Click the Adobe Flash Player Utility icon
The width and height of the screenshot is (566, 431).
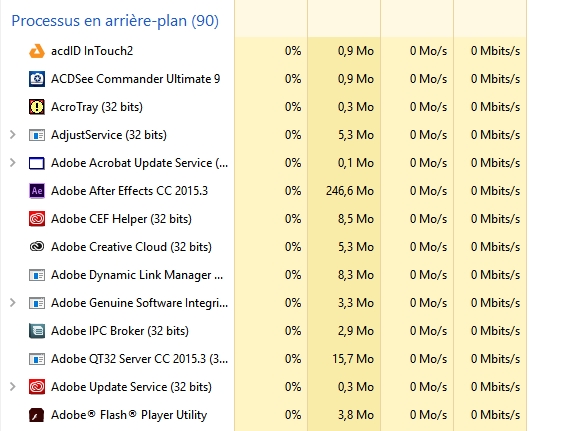(x=37, y=415)
